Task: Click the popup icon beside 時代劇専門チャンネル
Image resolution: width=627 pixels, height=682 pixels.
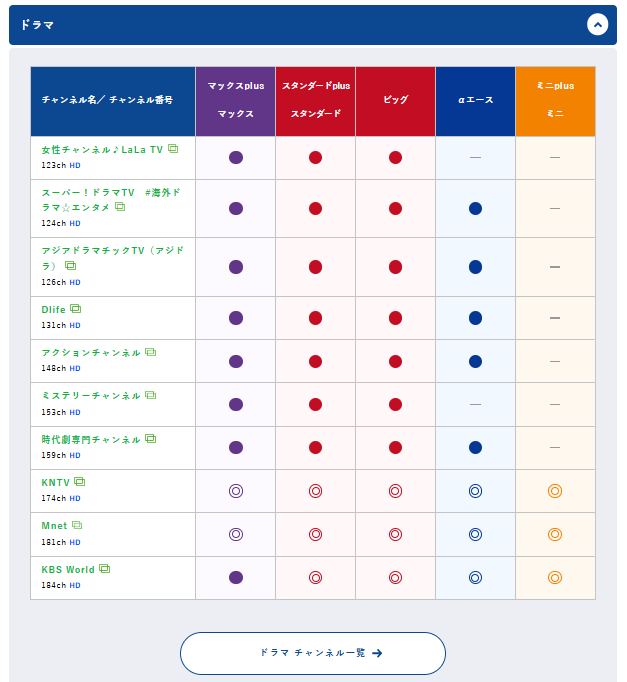Action: (150, 438)
